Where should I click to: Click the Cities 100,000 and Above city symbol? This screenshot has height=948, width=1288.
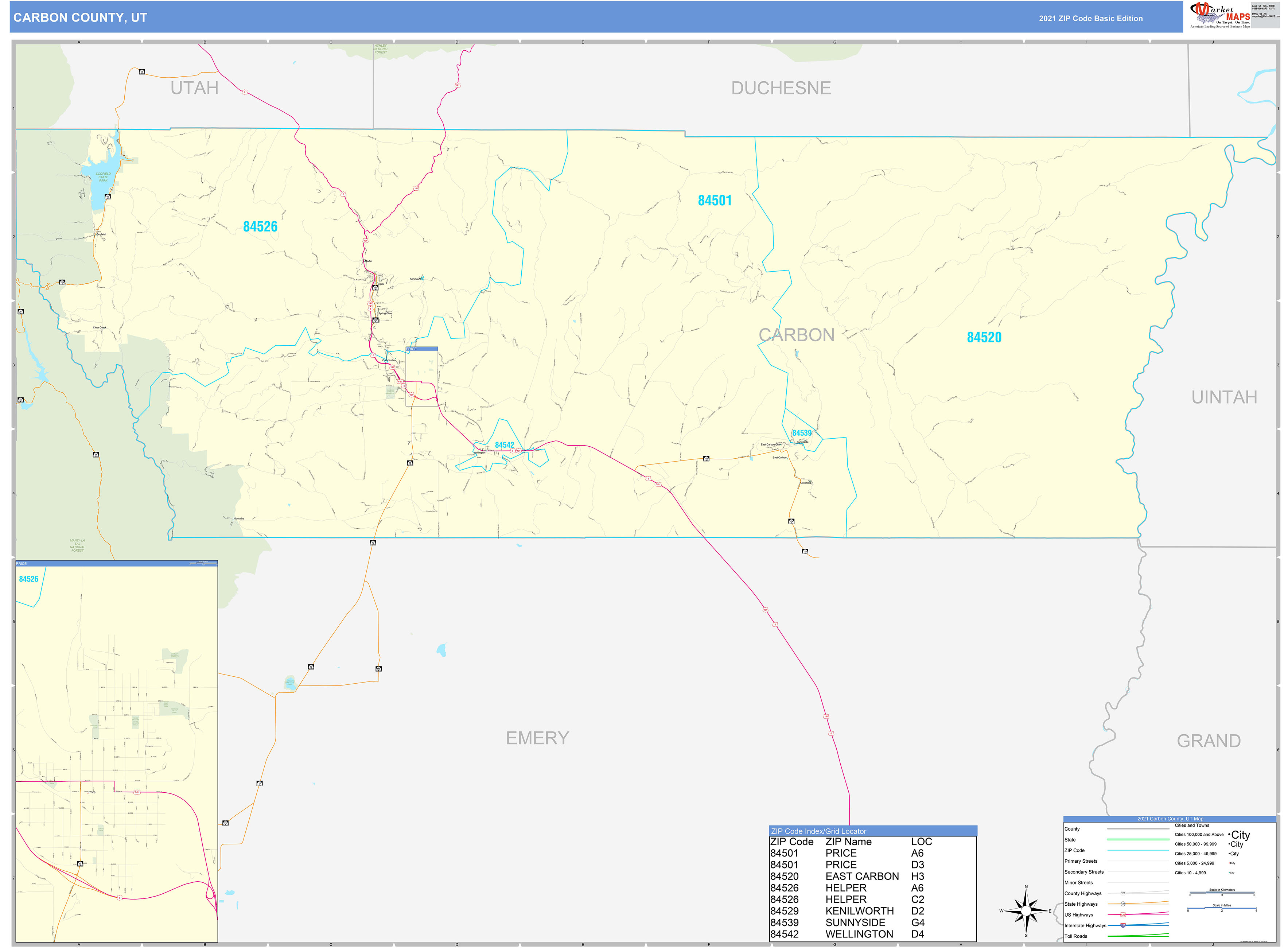[1240, 836]
